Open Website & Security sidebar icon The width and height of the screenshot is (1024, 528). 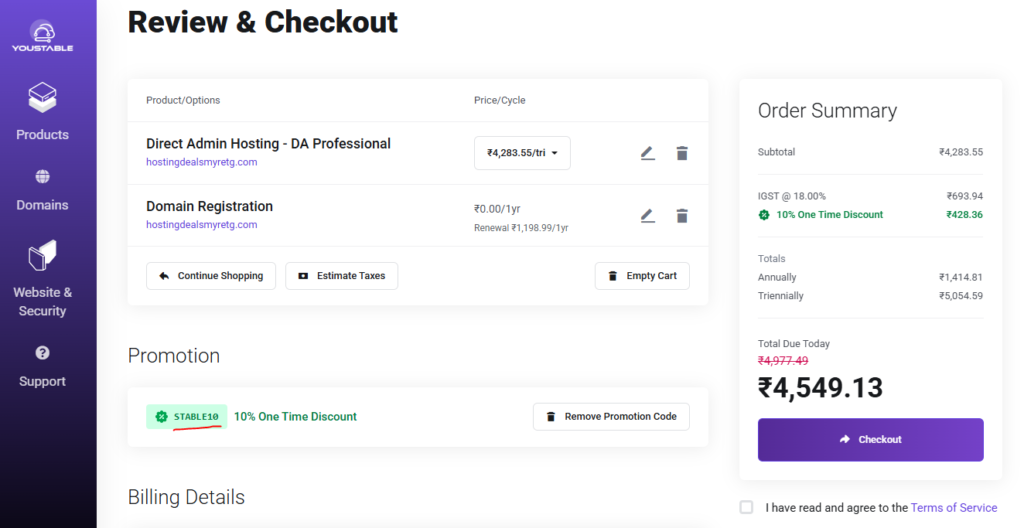pyautogui.click(x=42, y=256)
